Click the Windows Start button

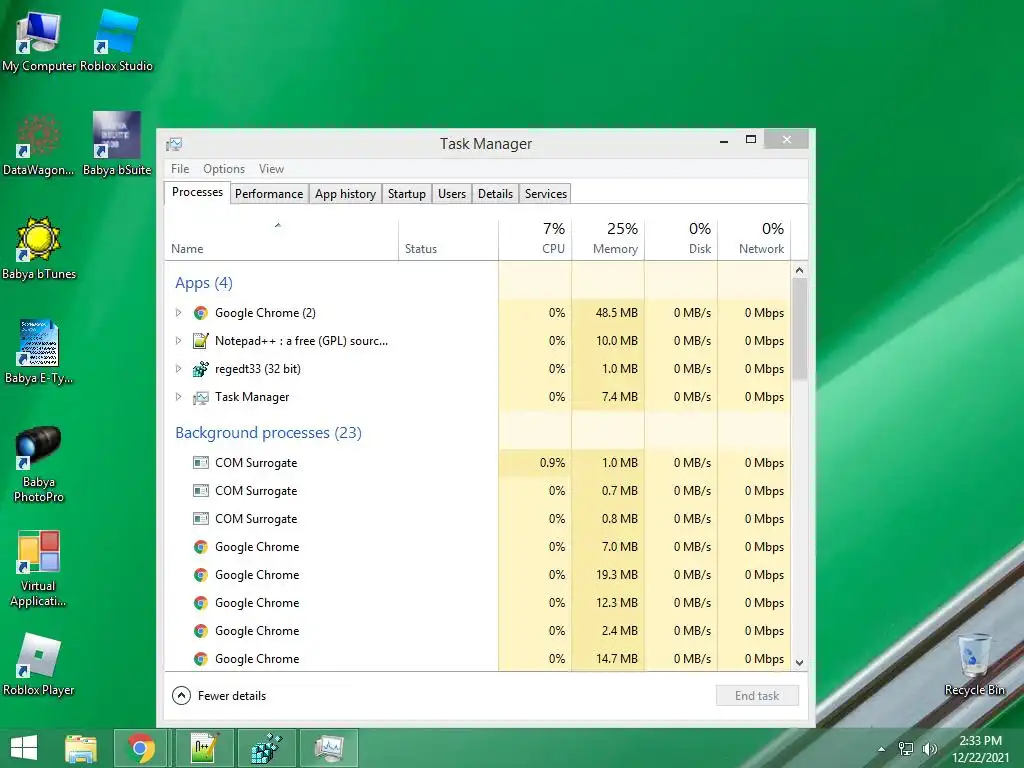tap(24, 748)
